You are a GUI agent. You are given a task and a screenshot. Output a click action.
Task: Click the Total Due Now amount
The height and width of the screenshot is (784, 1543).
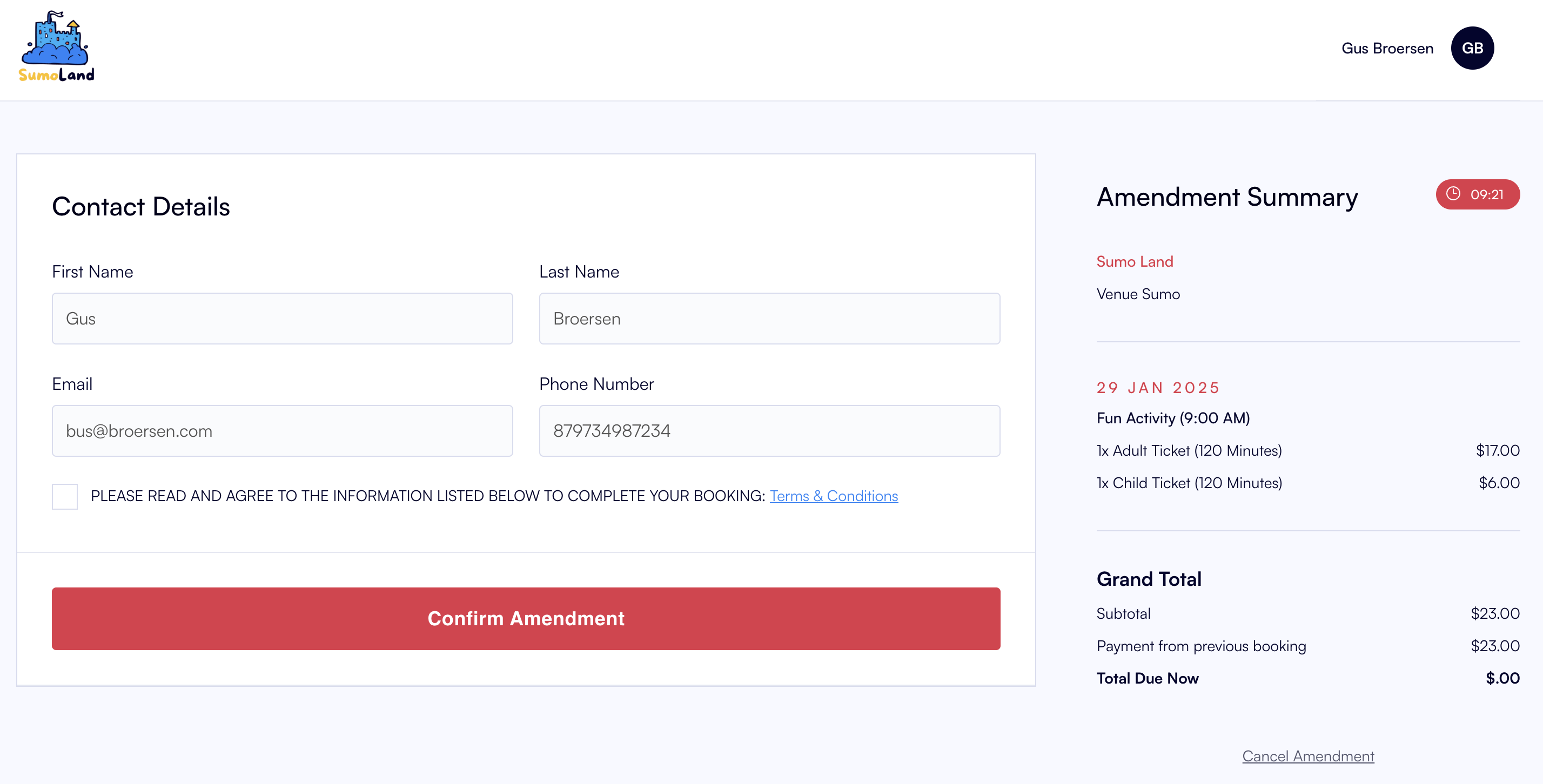pyautogui.click(x=1502, y=678)
